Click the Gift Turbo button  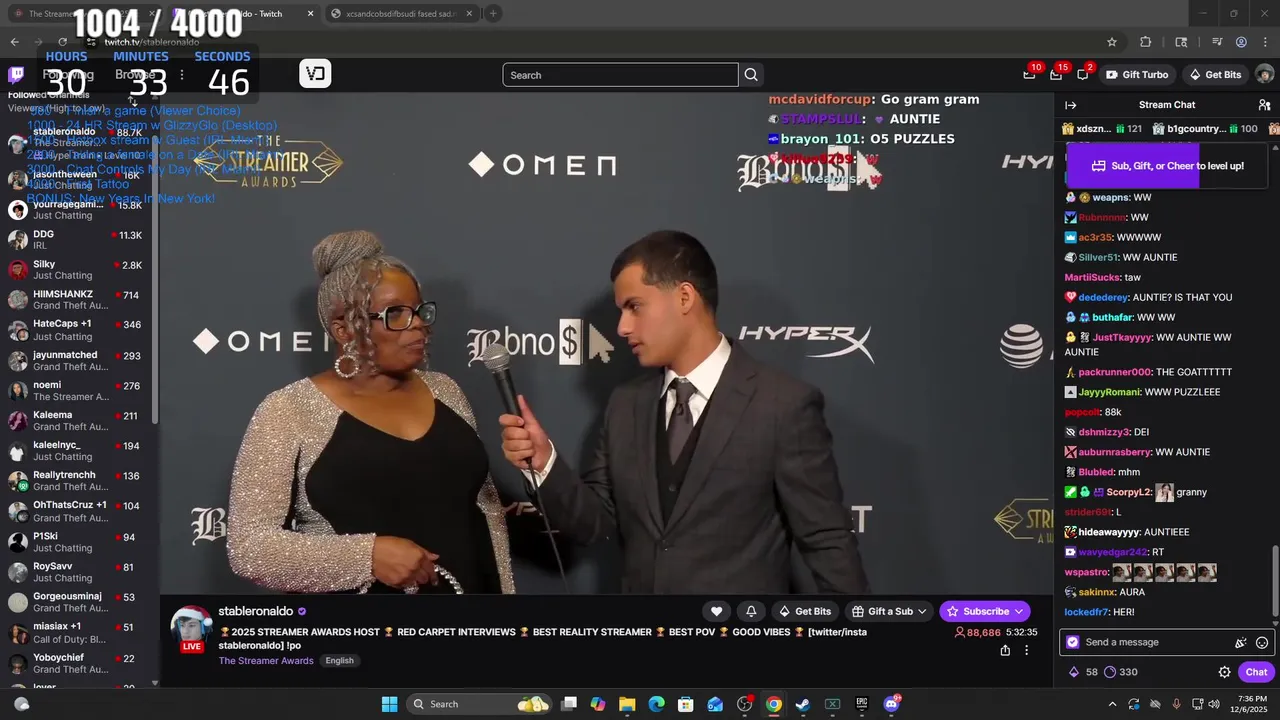pos(1137,75)
